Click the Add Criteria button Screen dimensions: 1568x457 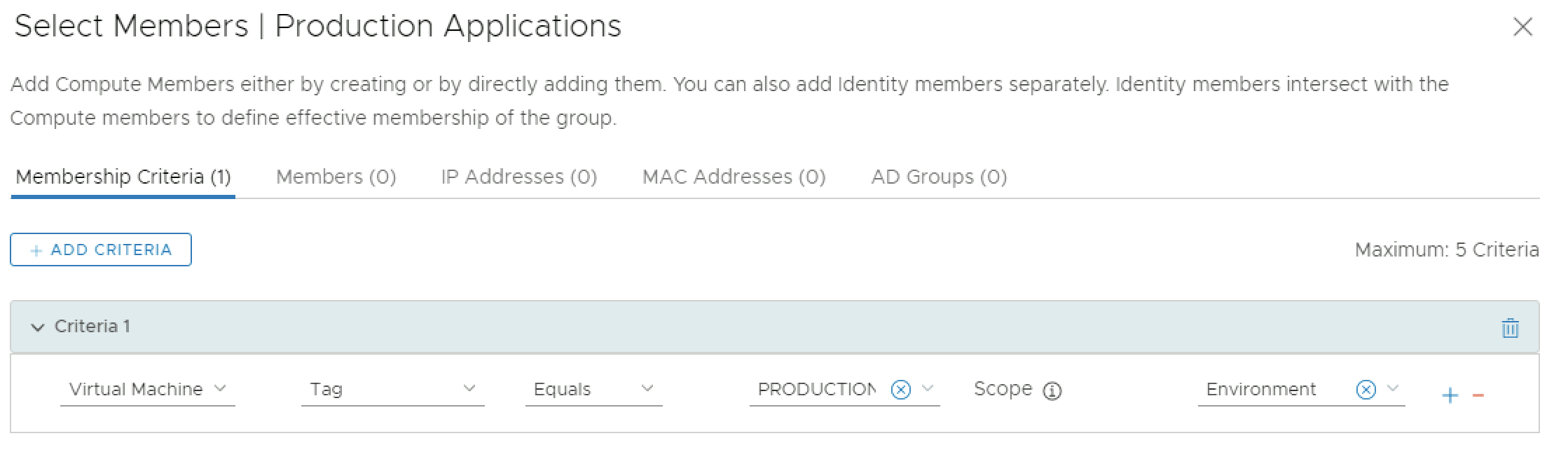tap(101, 250)
